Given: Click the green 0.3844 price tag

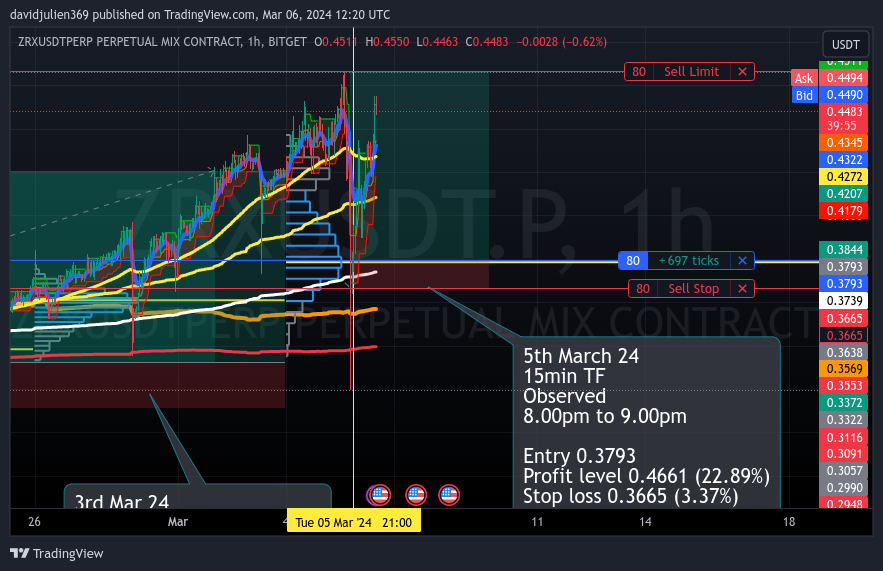Looking at the screenshot, I should (844, 249).
